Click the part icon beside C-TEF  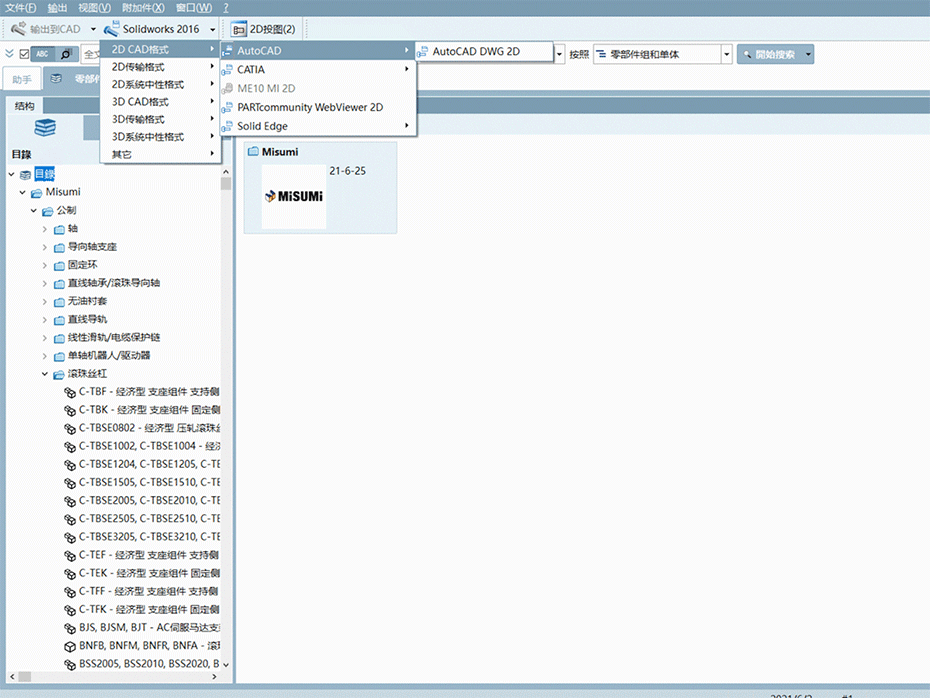[x=70, y=555]
